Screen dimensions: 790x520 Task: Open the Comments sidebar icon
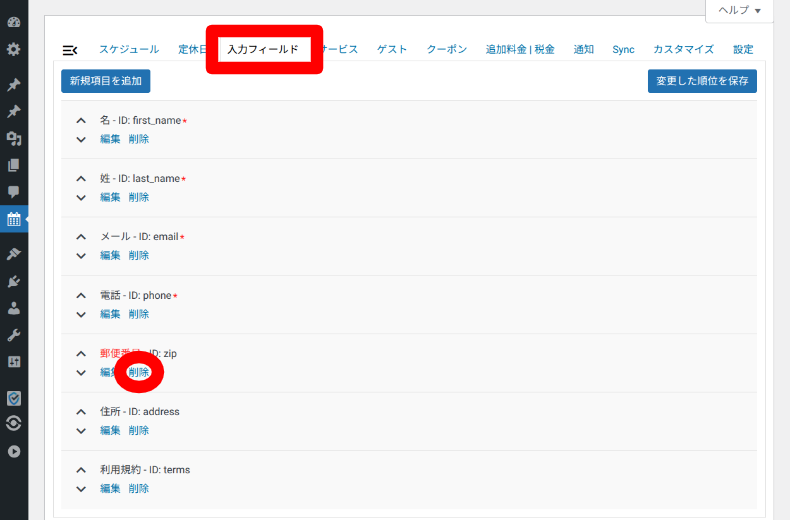tap(14, 191)
